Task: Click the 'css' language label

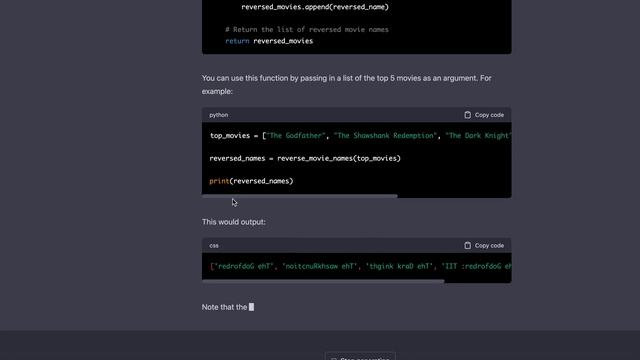Action: 214,246
